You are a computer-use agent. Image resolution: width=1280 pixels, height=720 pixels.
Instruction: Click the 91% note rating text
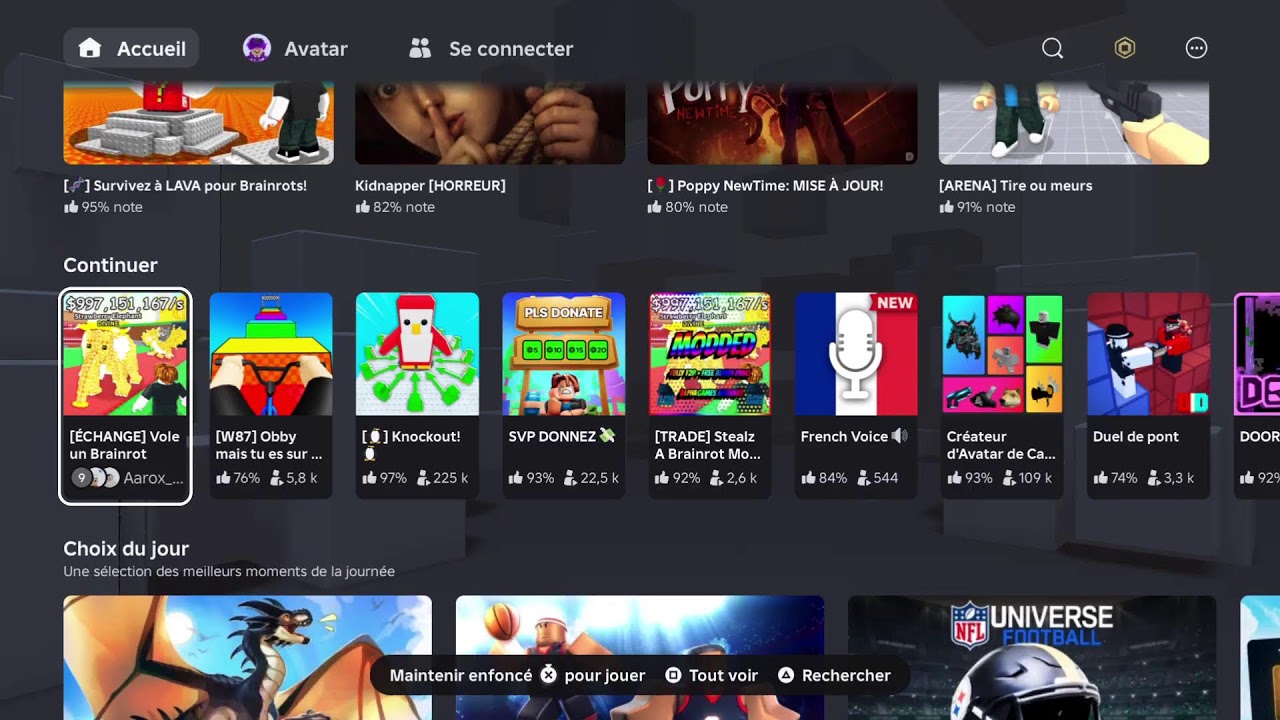coord(977,207)
